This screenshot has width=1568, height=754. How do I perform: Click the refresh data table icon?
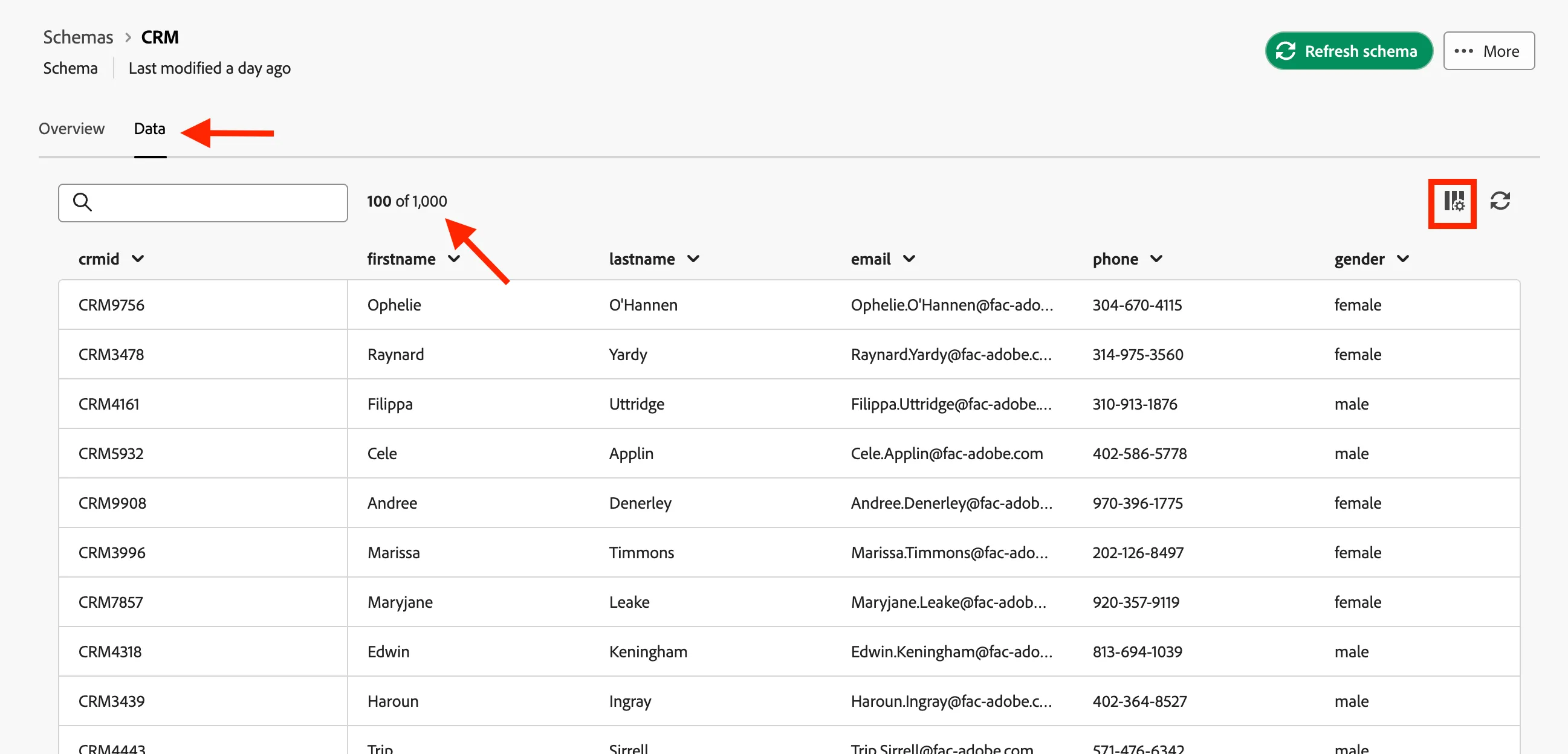(x=1500, y=201)
